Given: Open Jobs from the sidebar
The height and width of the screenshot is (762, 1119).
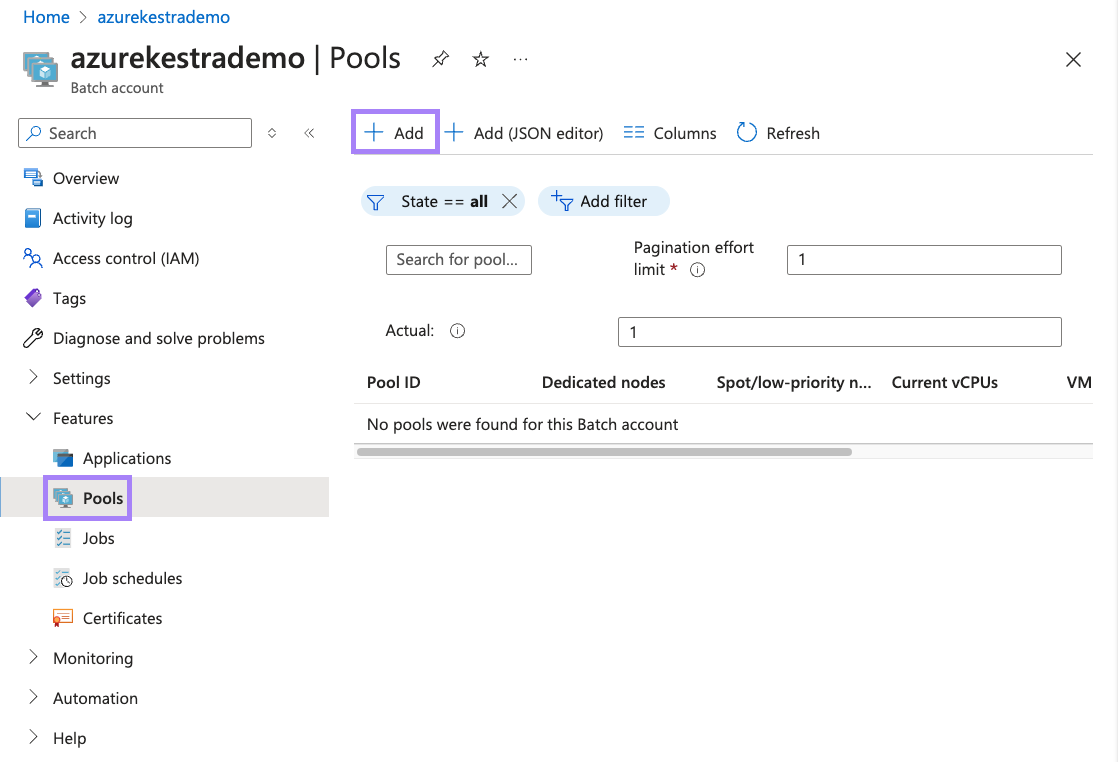Looking at the screenshot, I should click(x=96, y=538).
